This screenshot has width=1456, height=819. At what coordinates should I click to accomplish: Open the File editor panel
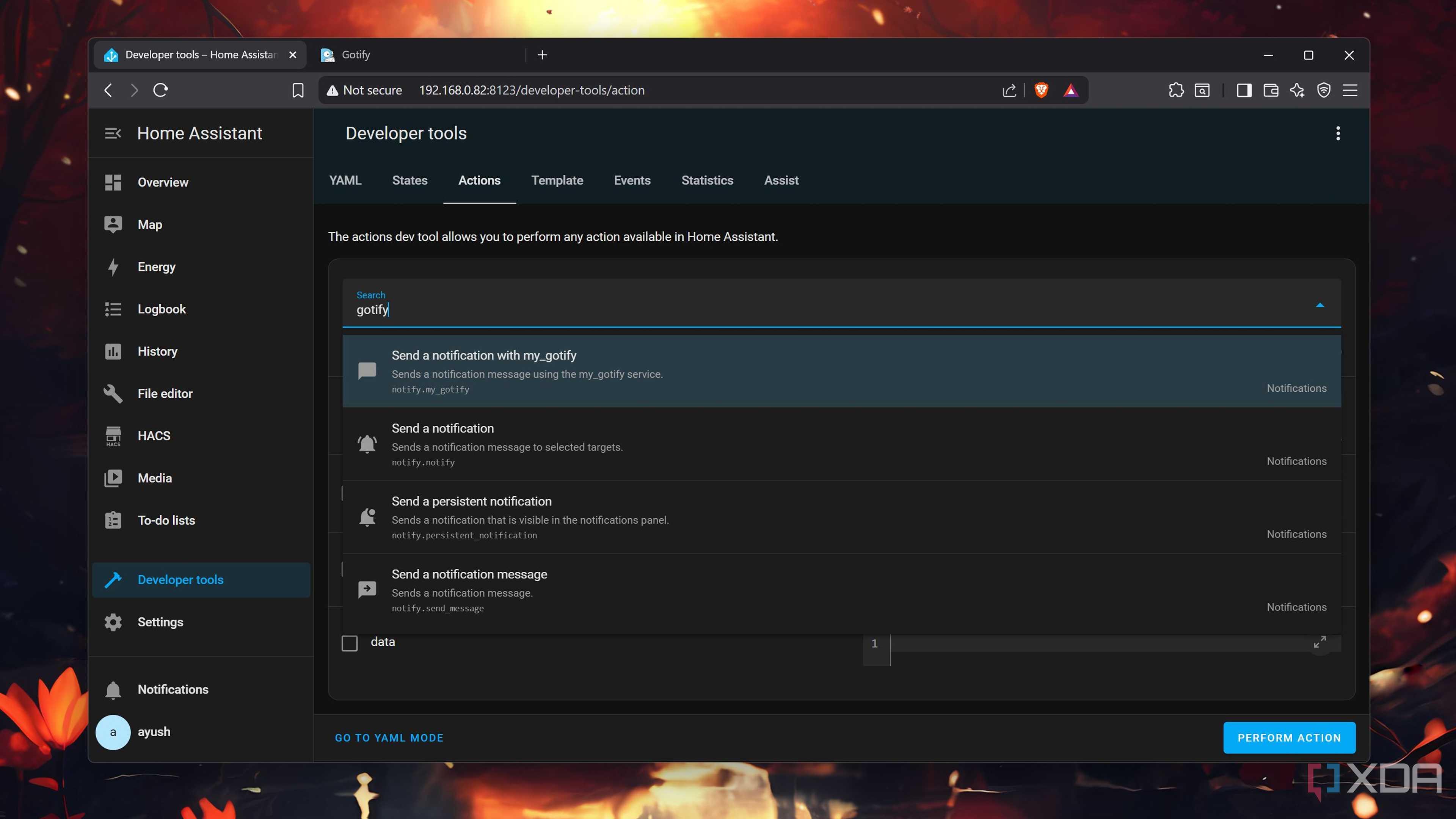tap(201, 394)
